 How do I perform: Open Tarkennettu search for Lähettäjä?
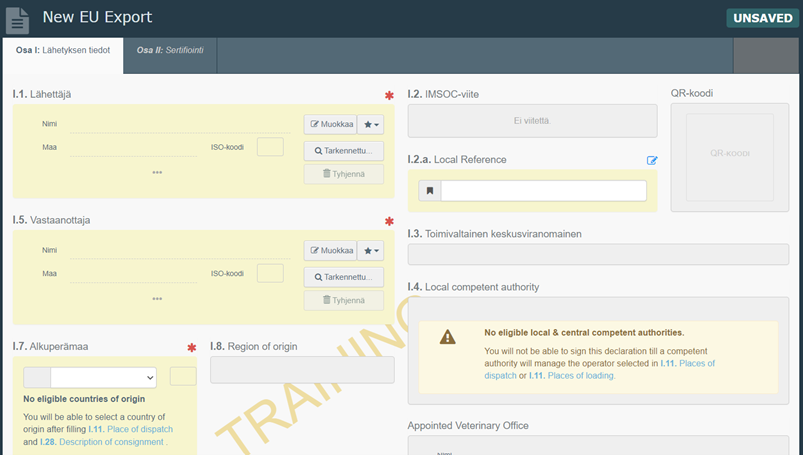coord(344,151)
